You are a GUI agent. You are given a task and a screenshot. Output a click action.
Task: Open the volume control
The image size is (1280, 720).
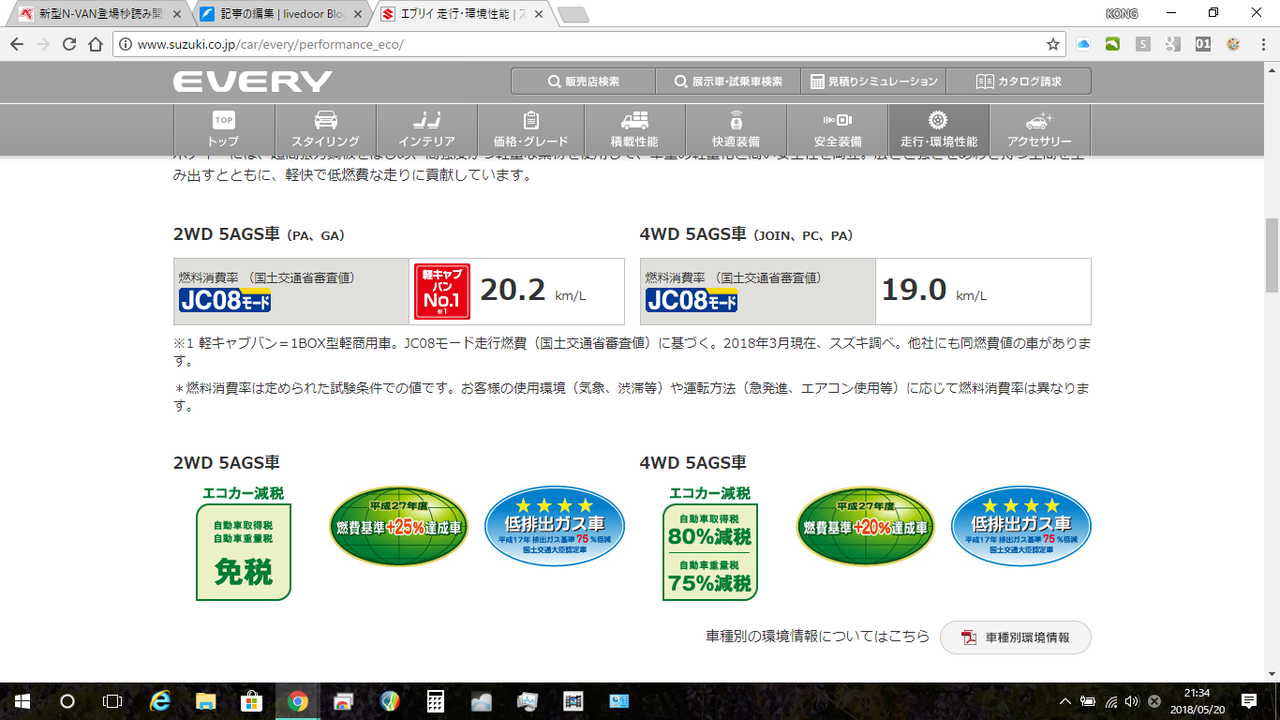pos(1132,702)
